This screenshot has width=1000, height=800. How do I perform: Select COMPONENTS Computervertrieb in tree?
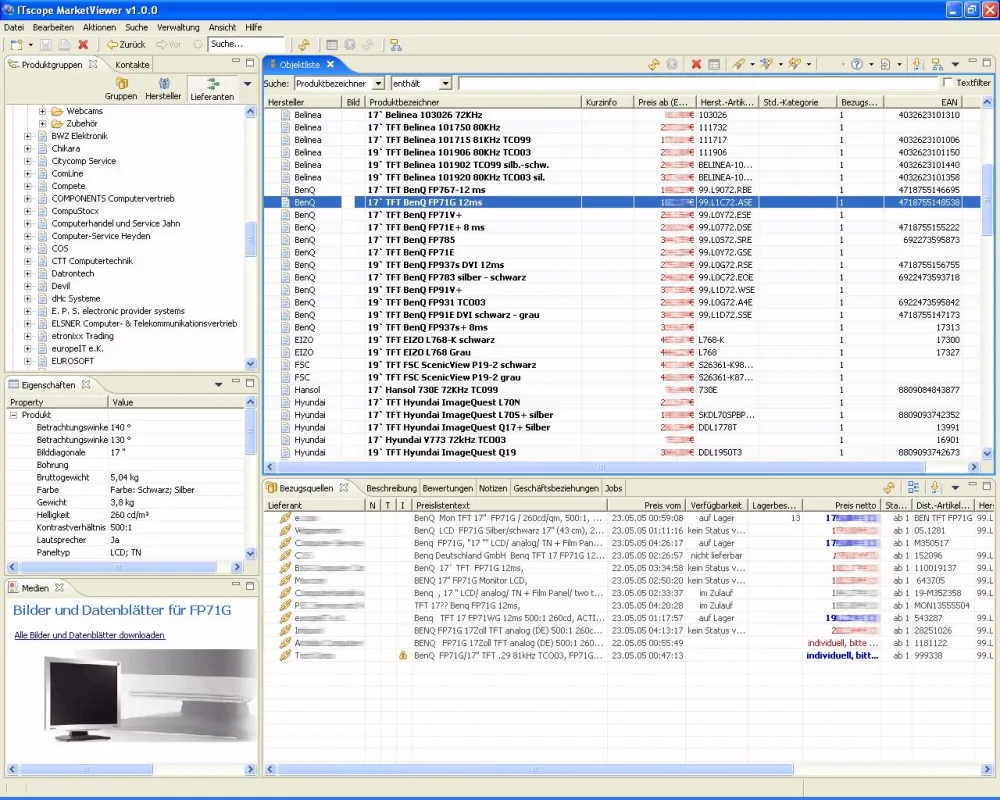113,198
